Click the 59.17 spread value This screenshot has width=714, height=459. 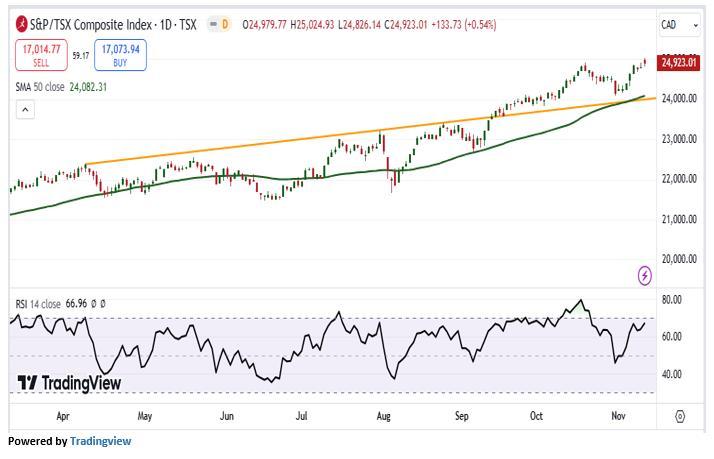tap(80, 54)
